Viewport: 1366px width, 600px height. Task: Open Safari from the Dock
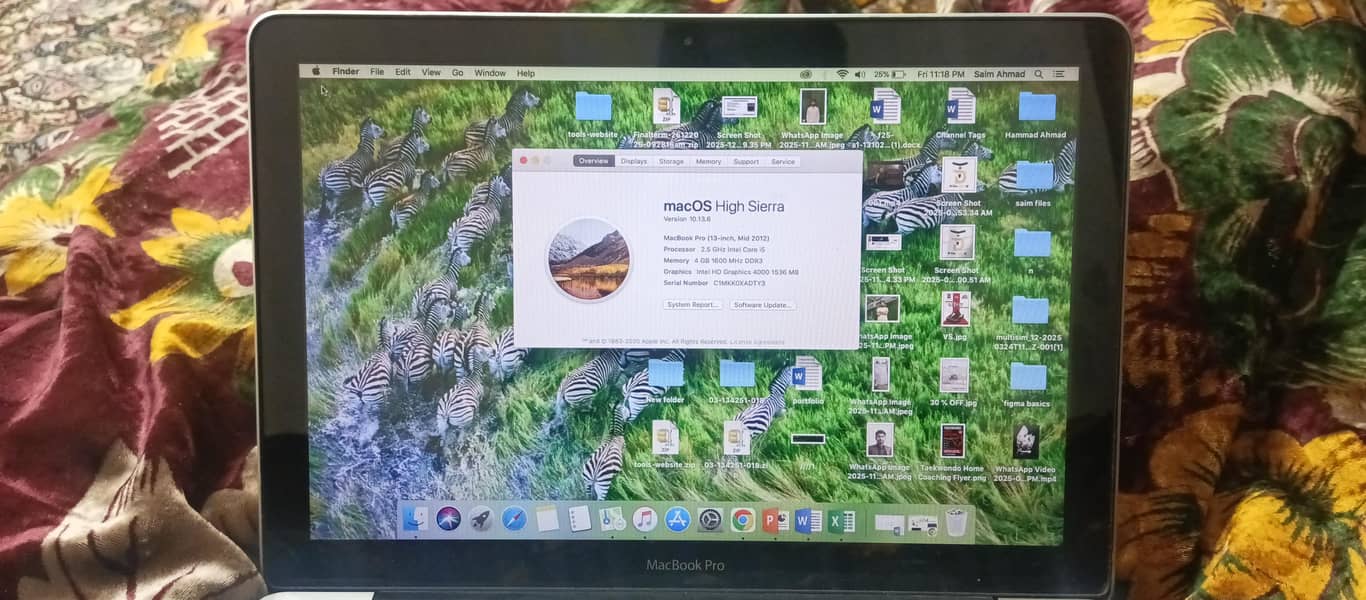pyautogui.click(x=512, y=518)
